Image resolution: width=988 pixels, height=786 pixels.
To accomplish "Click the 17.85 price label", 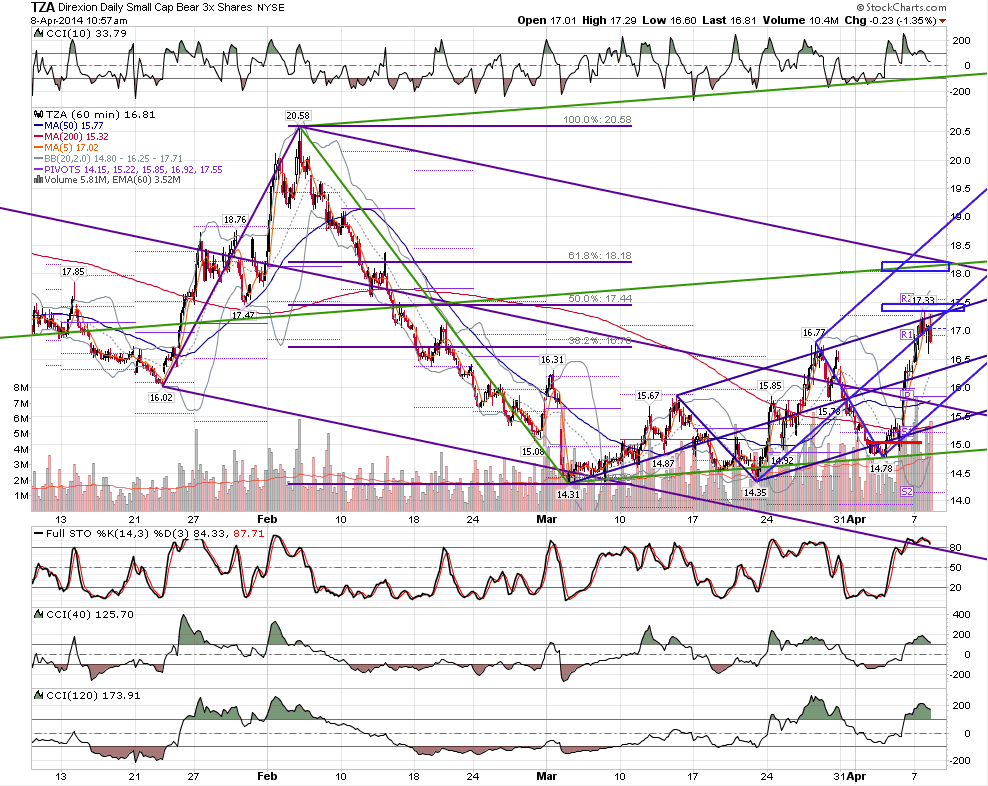I will (x=73, y=272).
